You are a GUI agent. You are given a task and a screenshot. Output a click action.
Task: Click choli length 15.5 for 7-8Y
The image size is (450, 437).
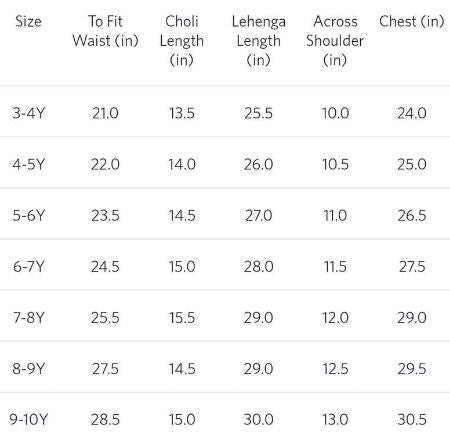click(182, 317)
